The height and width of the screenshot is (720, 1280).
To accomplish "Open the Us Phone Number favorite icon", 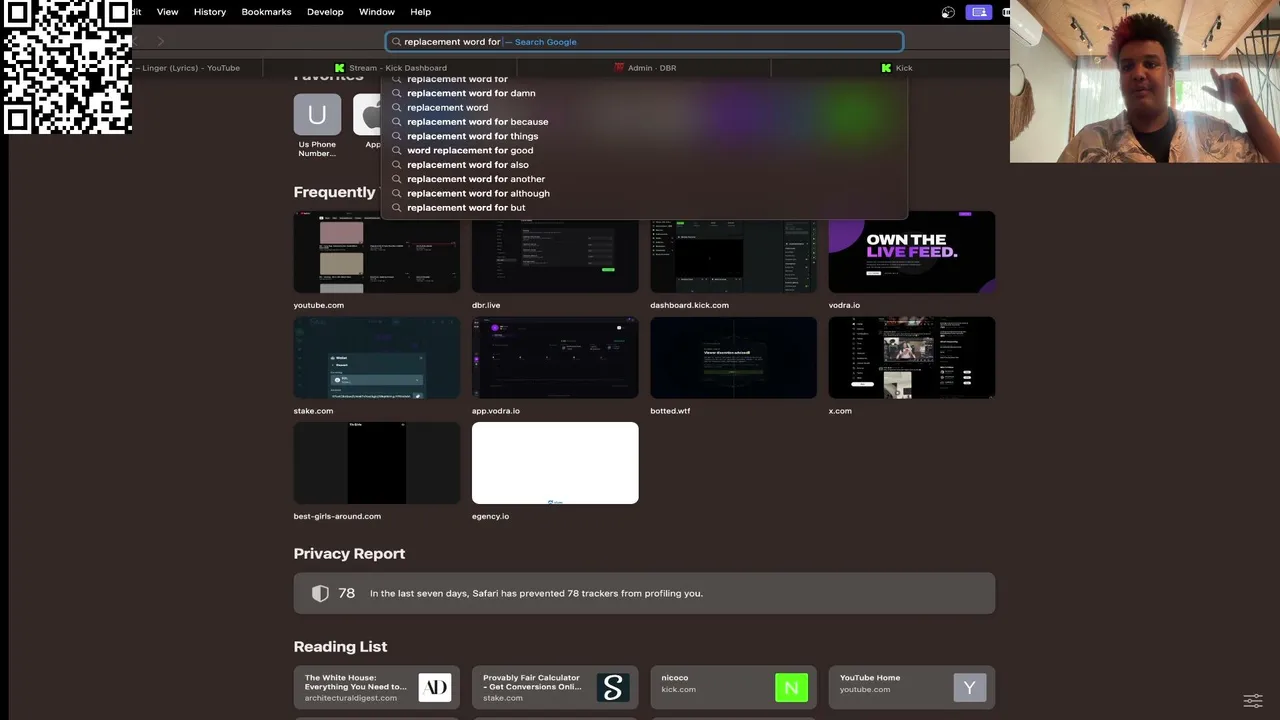I will click(317, 114).
